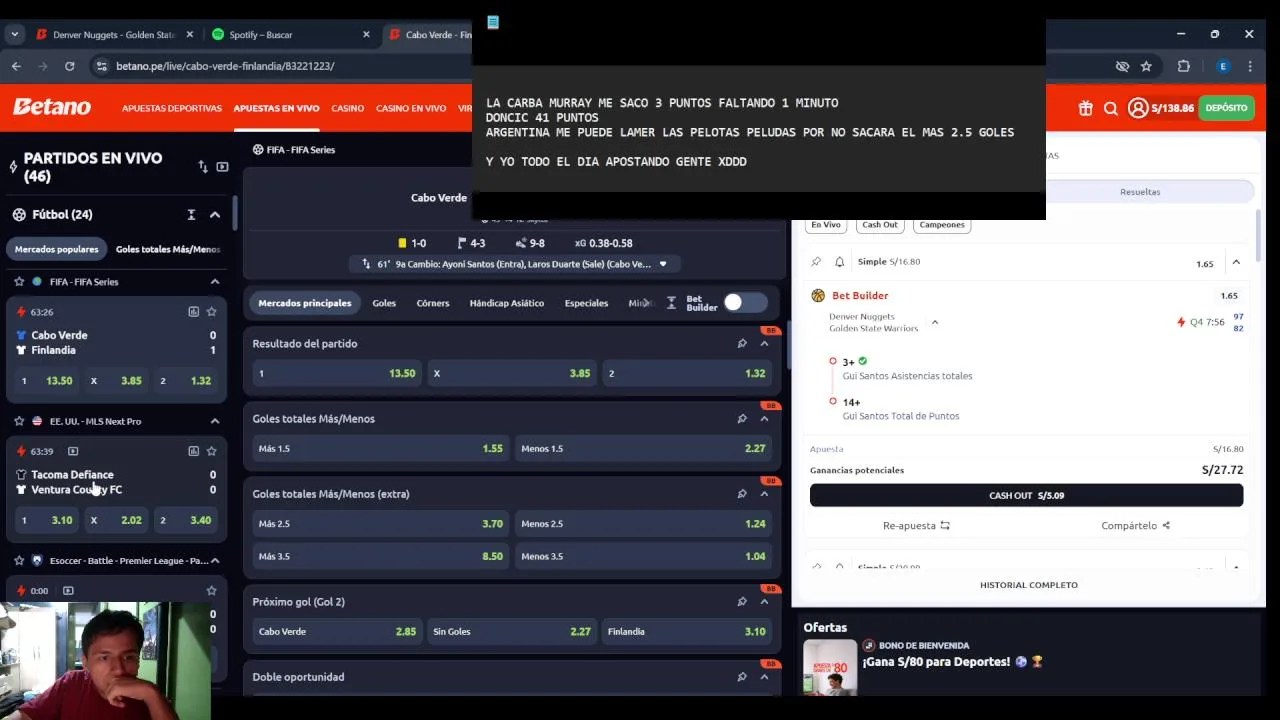Collapse the Próximo gol (Gol 2) market
This screenshot has height=720, width=1280.
(764, 602)
